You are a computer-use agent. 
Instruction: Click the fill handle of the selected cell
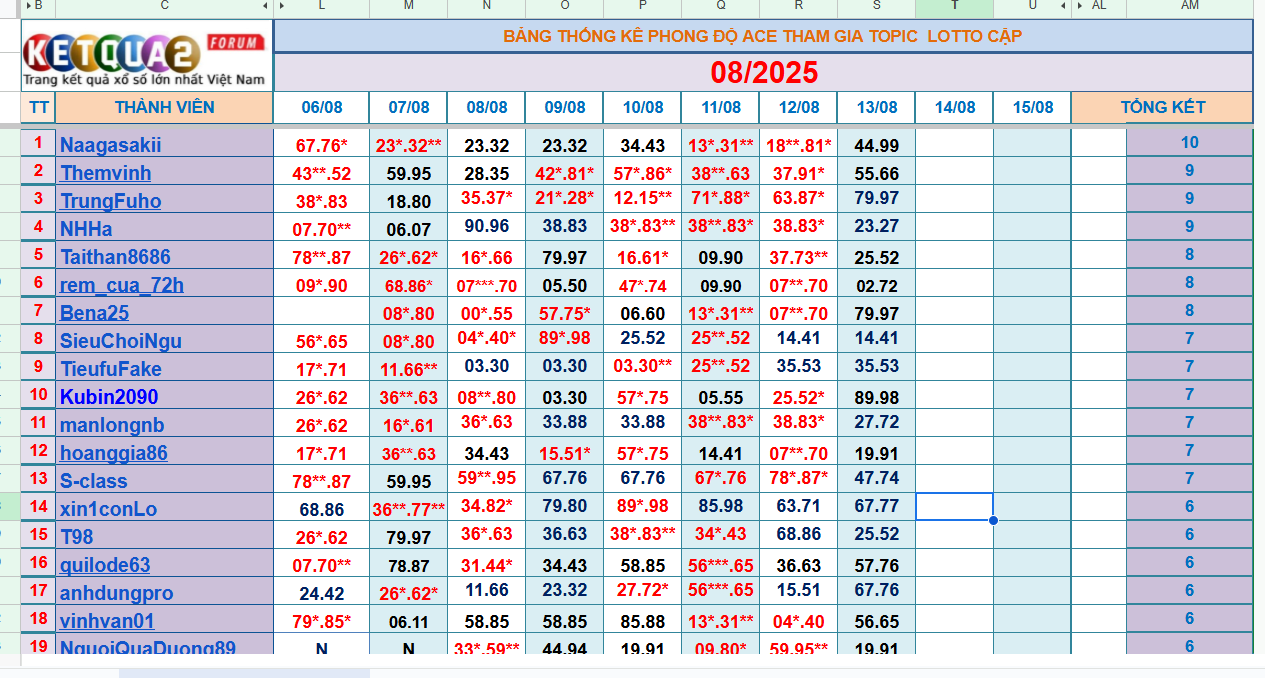993,520
